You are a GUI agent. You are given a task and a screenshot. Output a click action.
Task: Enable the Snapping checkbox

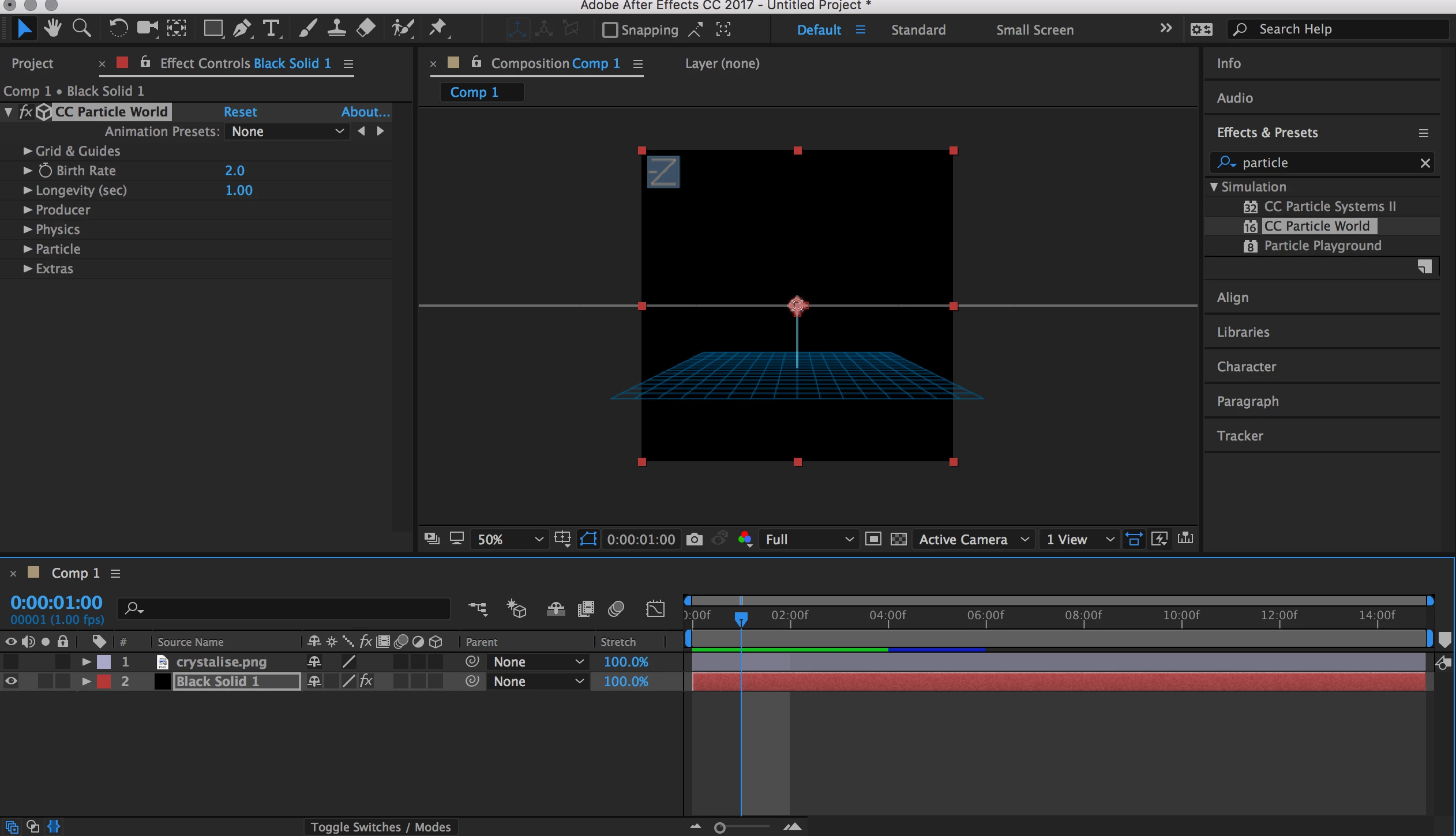pyautogui.click(x=610, y=29)
